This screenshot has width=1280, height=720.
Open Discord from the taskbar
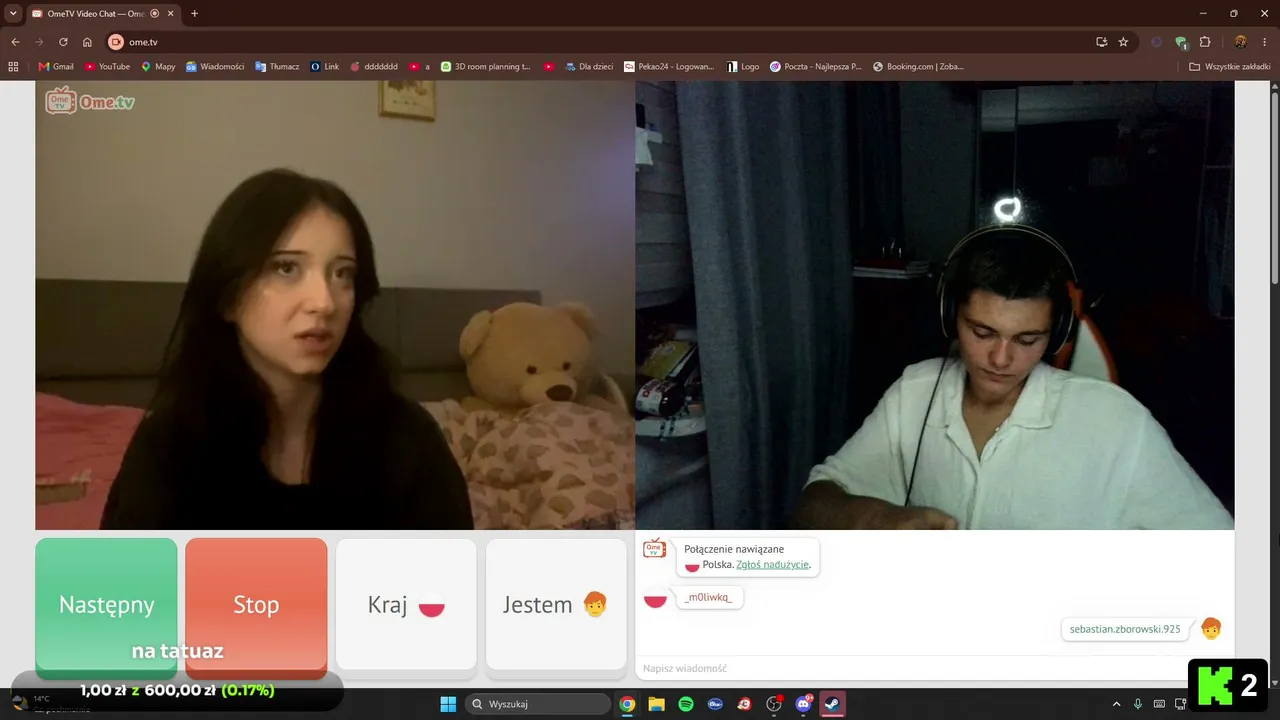[803, 704]
